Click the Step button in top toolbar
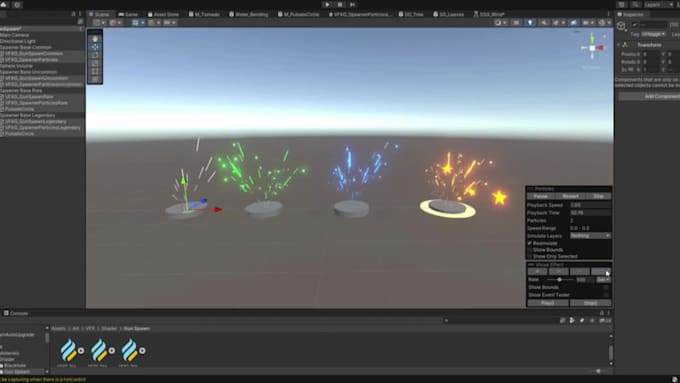The image size is (680, 383). [x=353, y=4]
